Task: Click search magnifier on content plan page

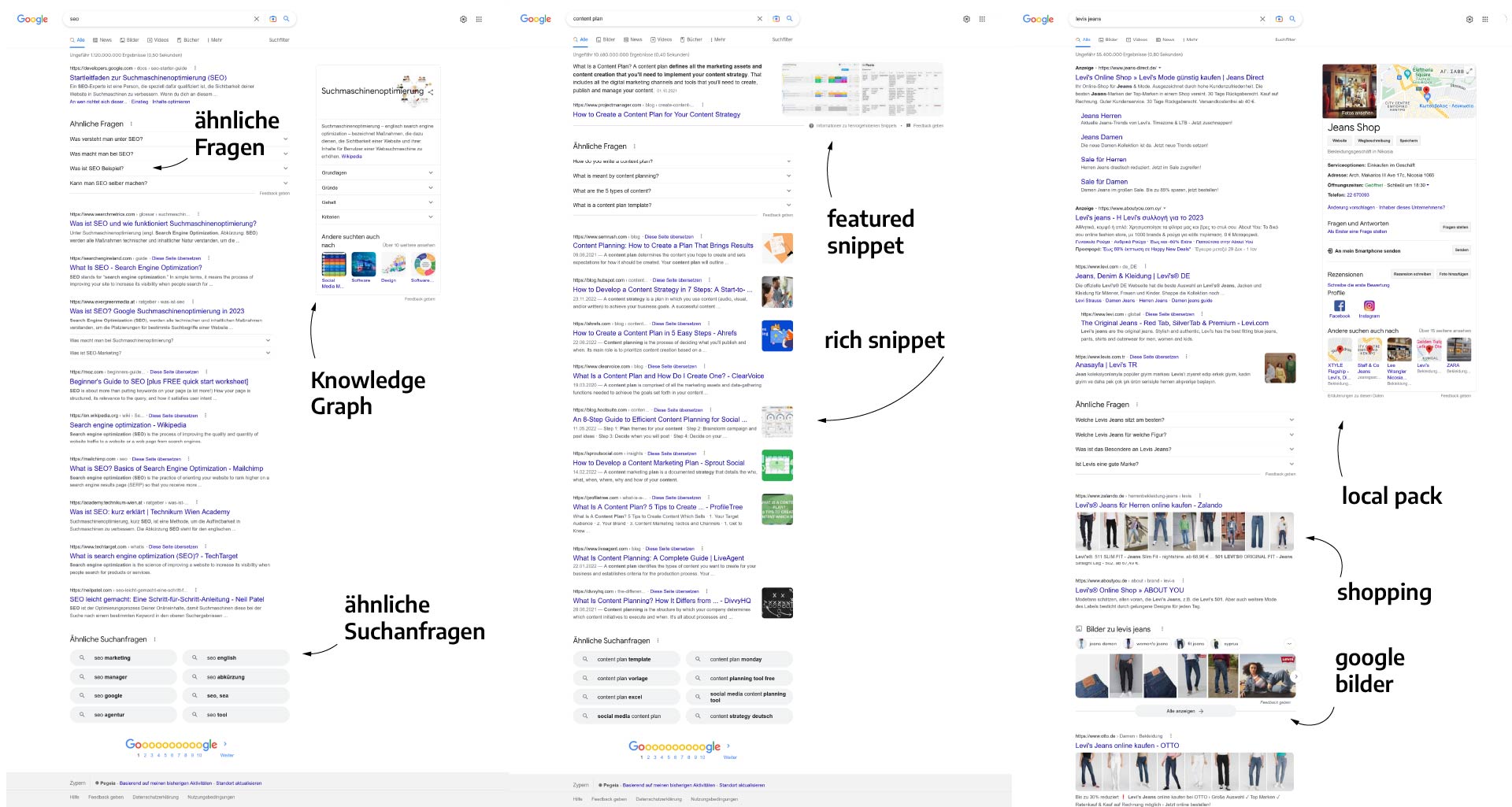Action: (789, 19)
